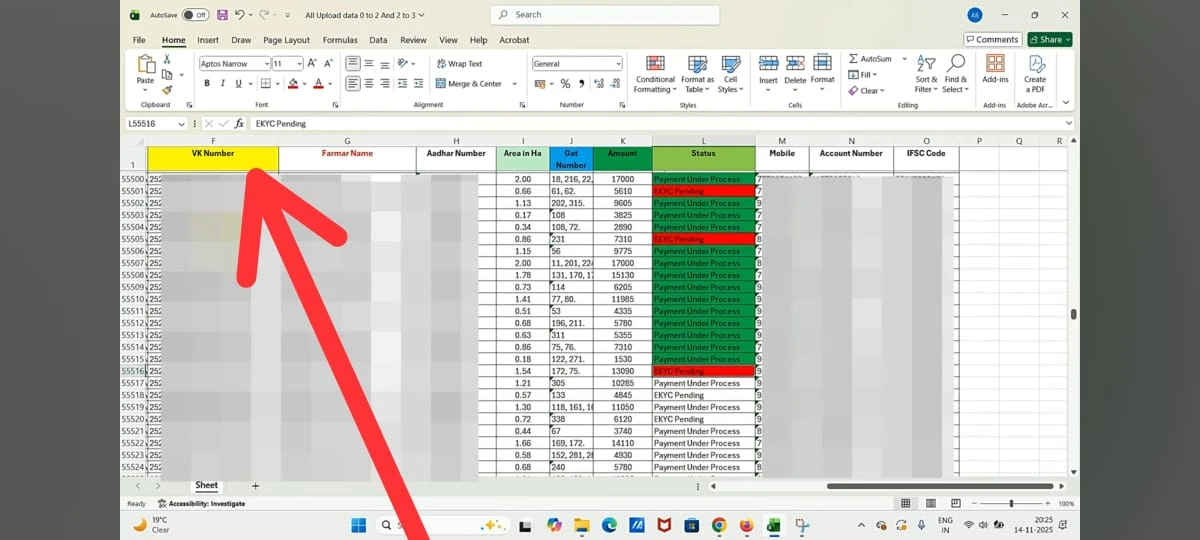Click the Format Painter brush icon

click(x=167, y=90)
